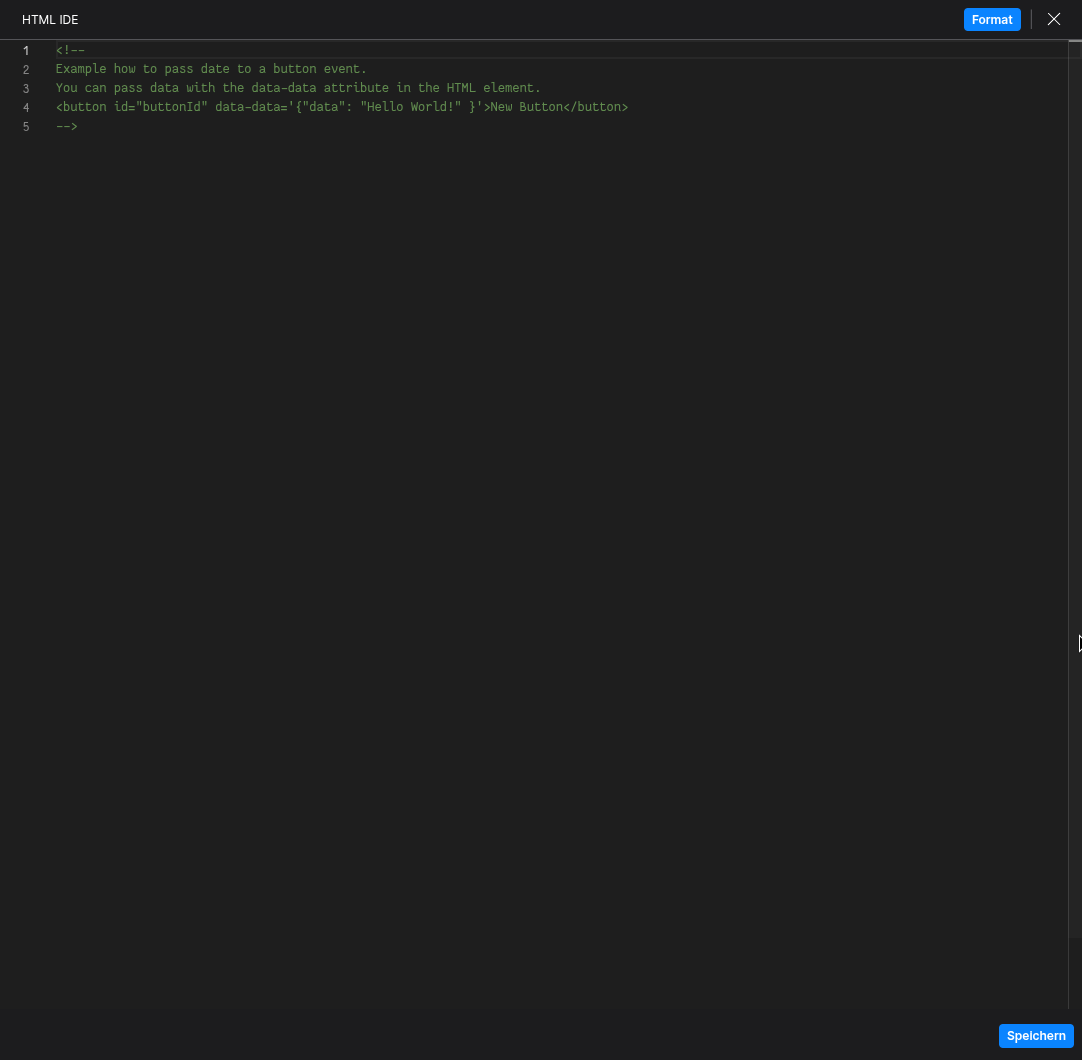
Task: Click the closing comment marker on line 5
Action: coord(66,126)
